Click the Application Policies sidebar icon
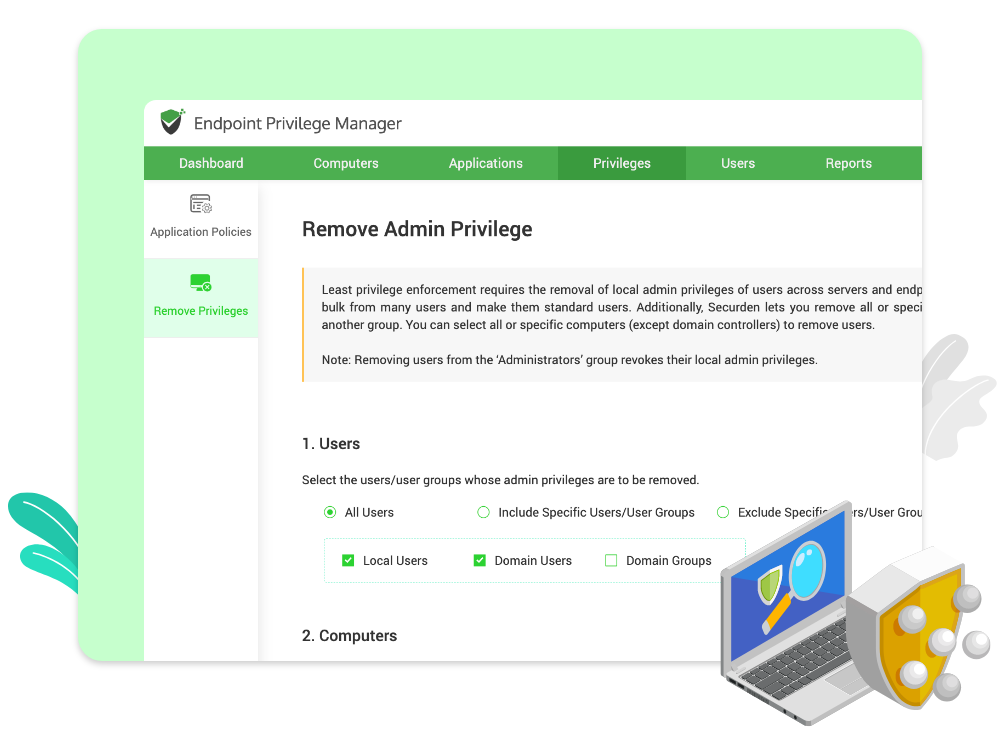The height and width of the screenshot is (745, 1000). [200, 204]
